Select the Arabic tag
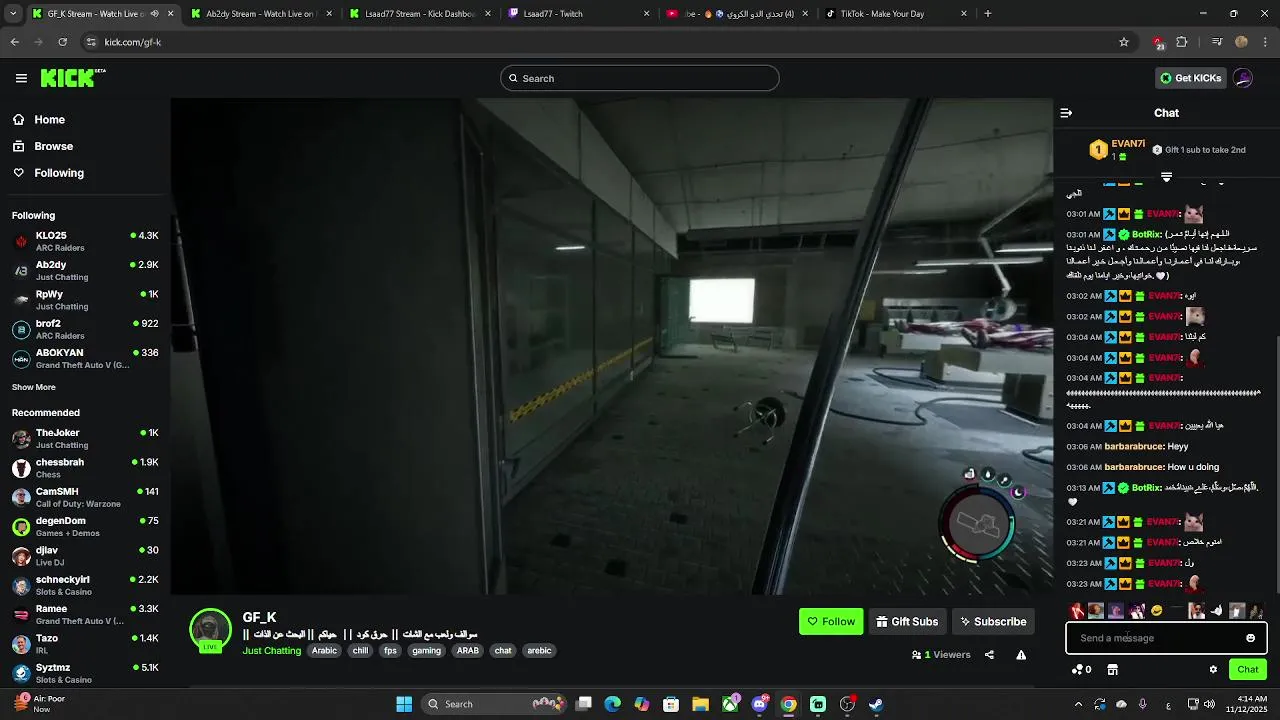 click(324, 650)
